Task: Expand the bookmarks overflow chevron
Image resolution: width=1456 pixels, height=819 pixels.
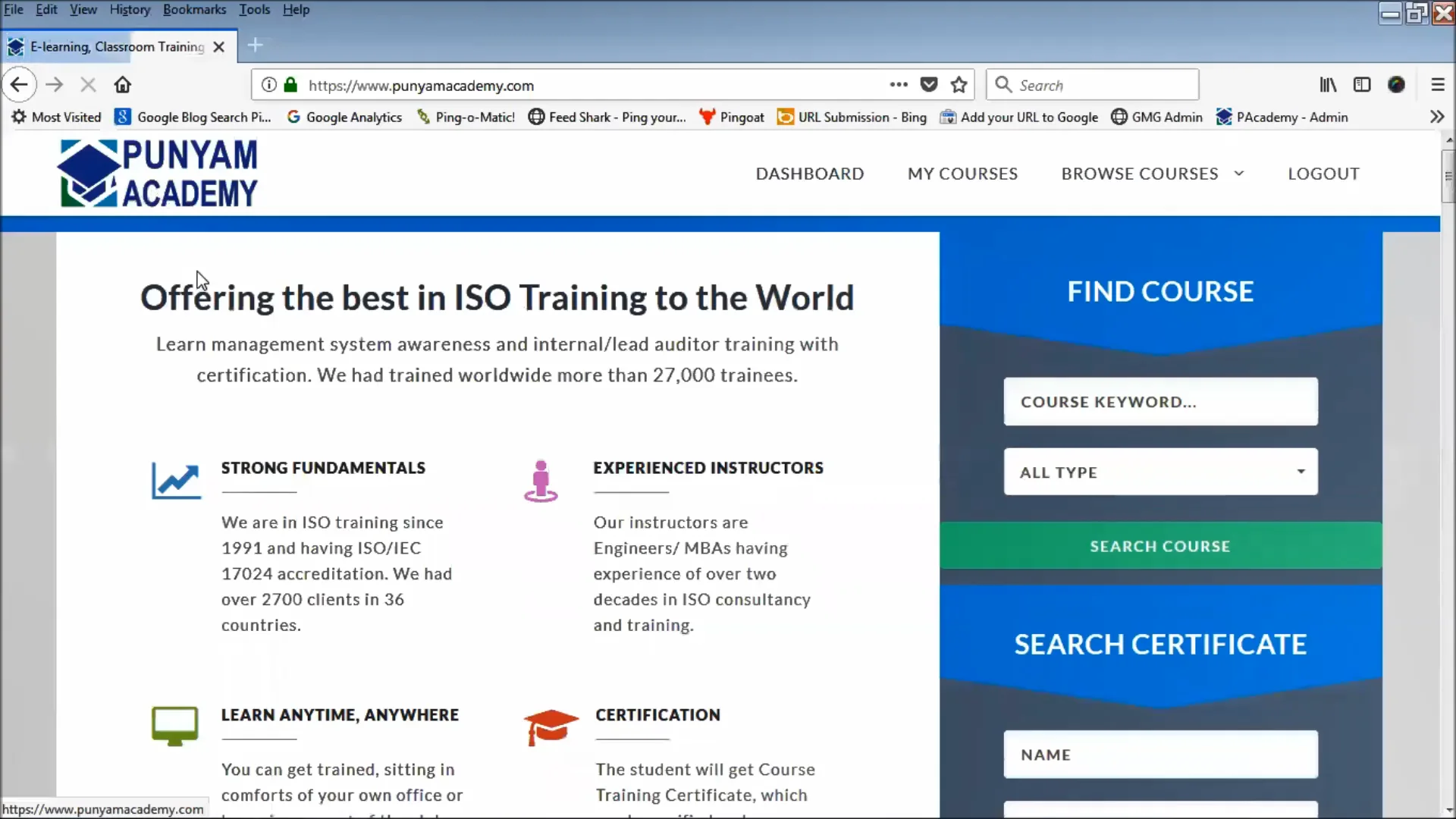Action: pyautogui.click(x=1436, y=117)
